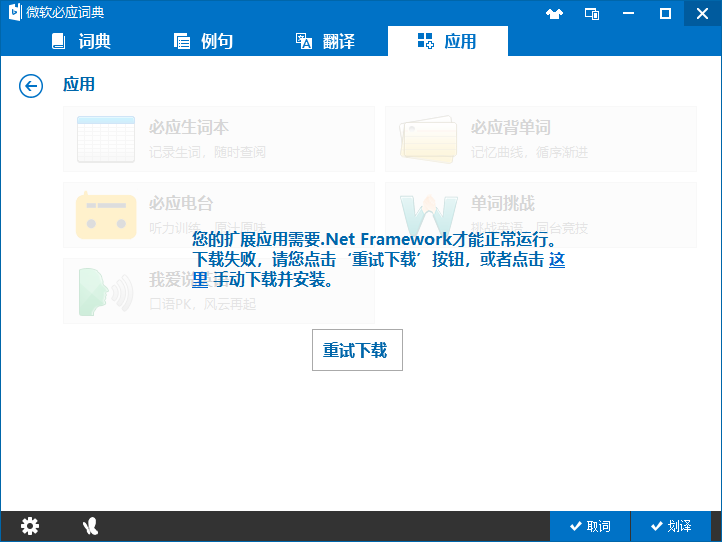Launch the 单词挑战 W icon
The width and height of the screenshot is (722, 542).
click(429, 215)
